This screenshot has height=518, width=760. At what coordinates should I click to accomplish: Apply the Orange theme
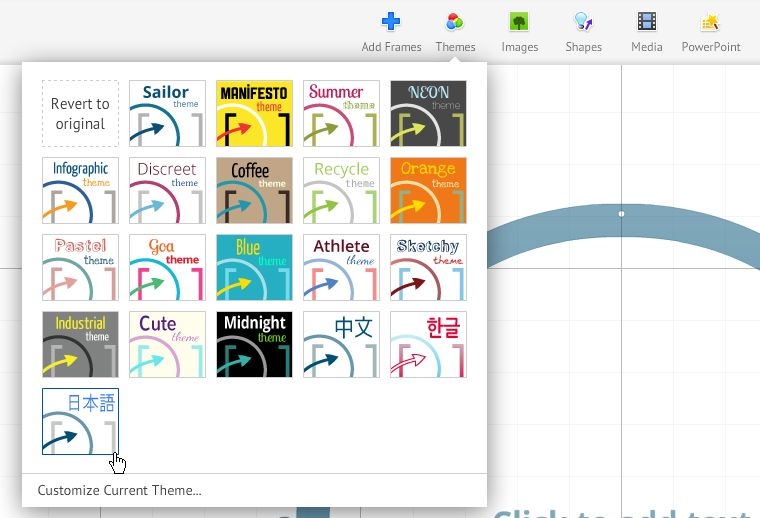click(x=428, y=190)
